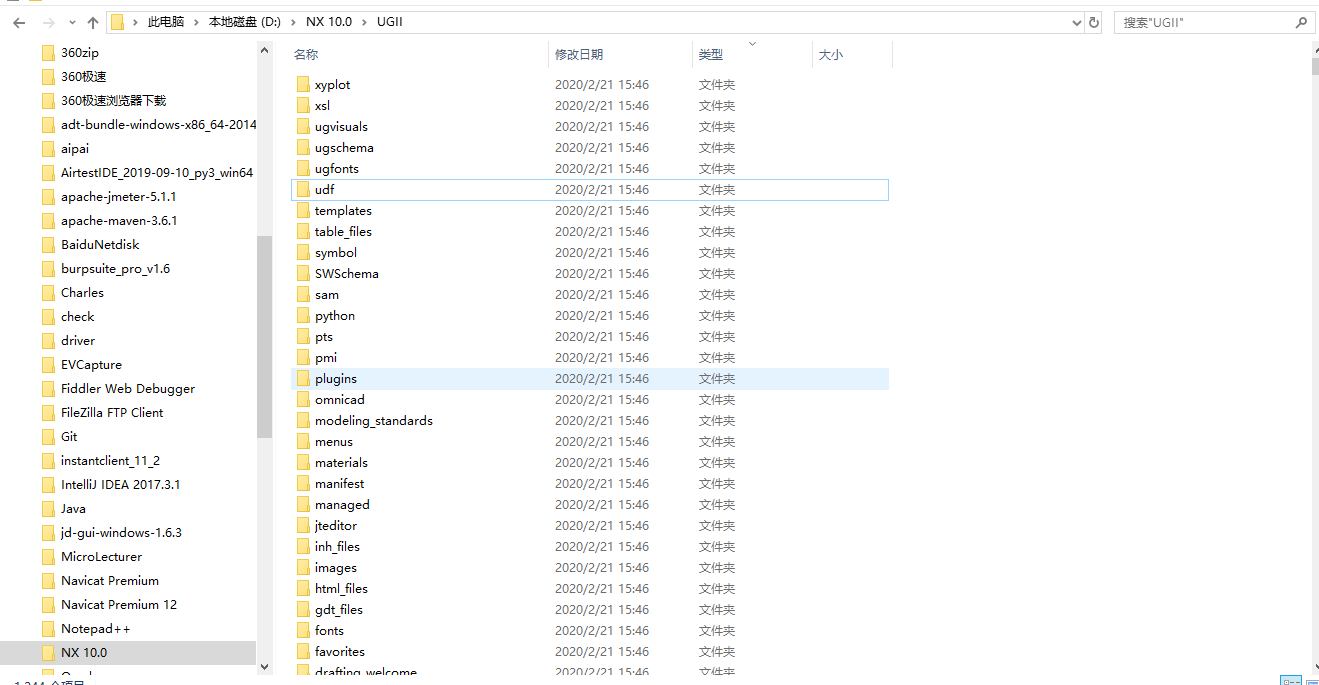Viewport: 1319px width, 685px height.
Task: Open Git in navigation tree
Action: [69, 436]
